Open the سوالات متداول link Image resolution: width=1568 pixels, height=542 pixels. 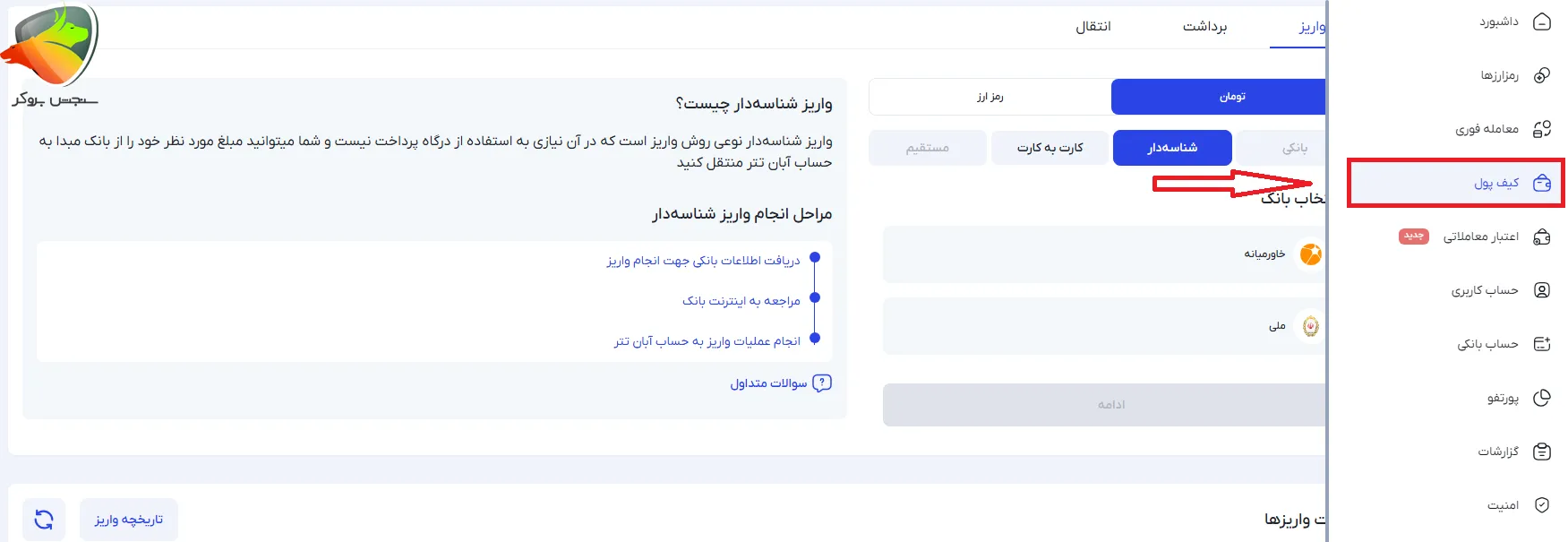768,383
